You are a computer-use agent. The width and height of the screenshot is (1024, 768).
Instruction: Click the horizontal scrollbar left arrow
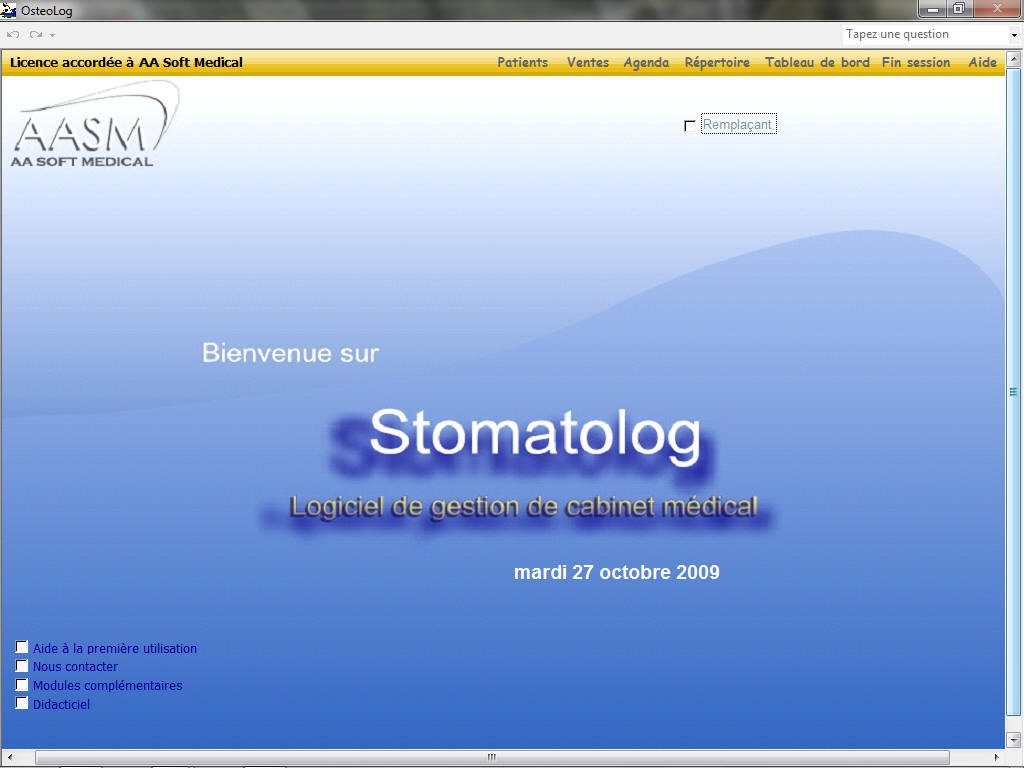click(x=10, y=758)
